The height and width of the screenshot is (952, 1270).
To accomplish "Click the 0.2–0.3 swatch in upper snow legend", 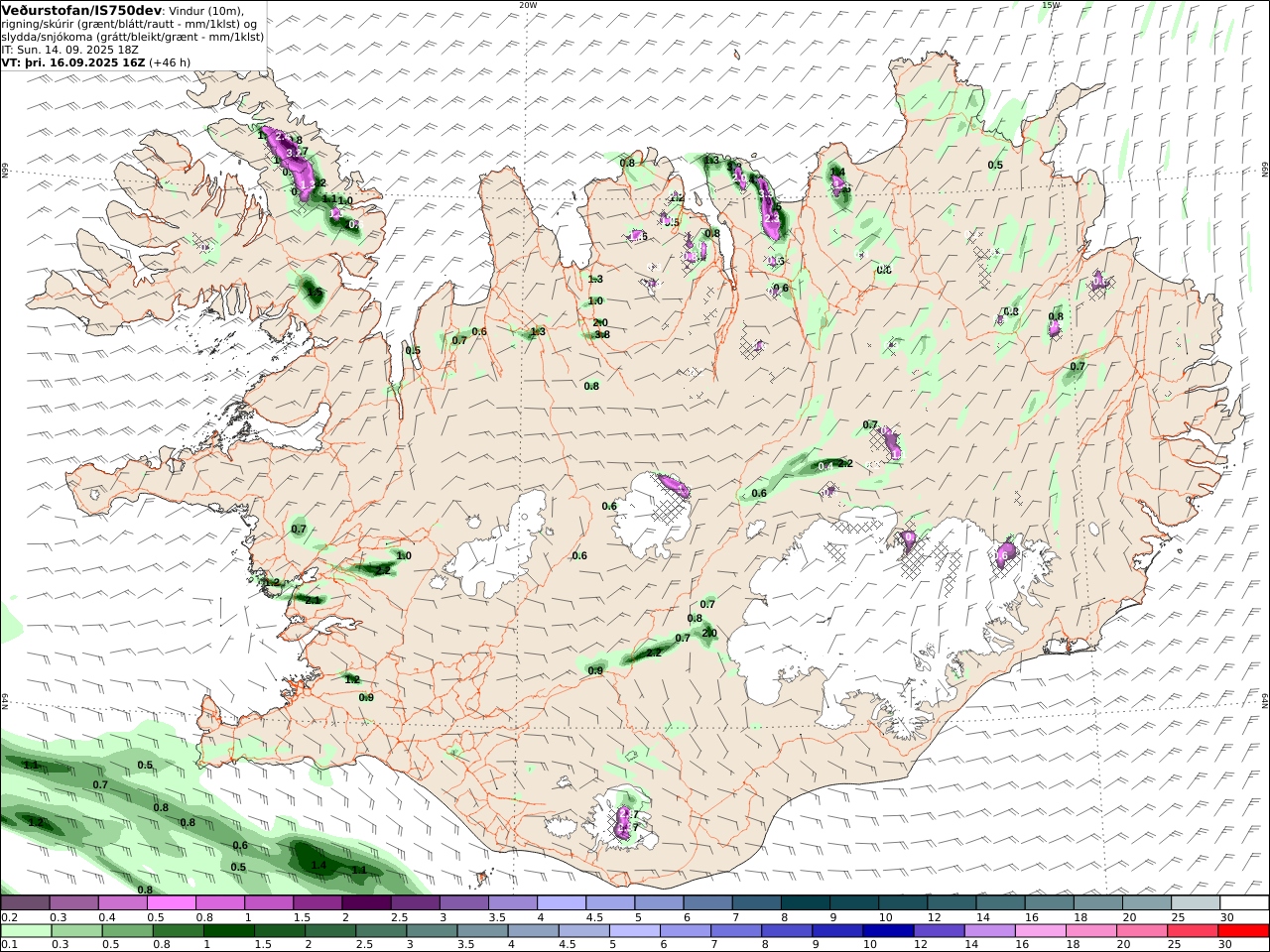I will 25,903.
